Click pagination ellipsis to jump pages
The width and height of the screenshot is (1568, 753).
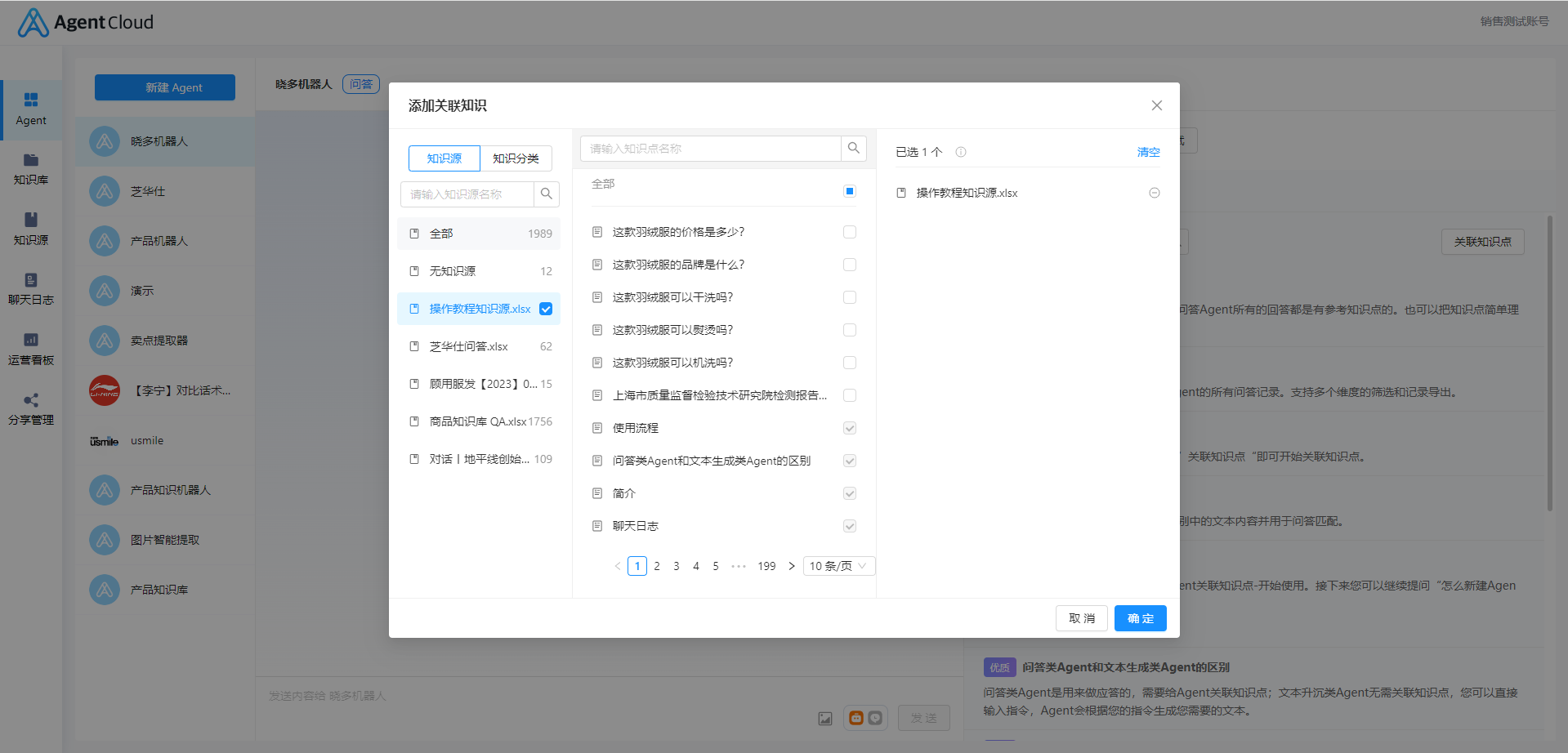tap(739, 566)
